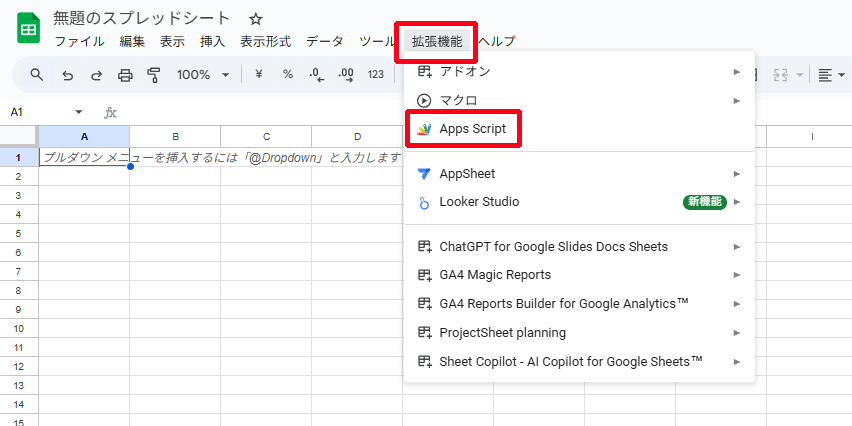Open the アドオン submenu
The height and width of the screenshot is (426, 852).
pos(579,71)
